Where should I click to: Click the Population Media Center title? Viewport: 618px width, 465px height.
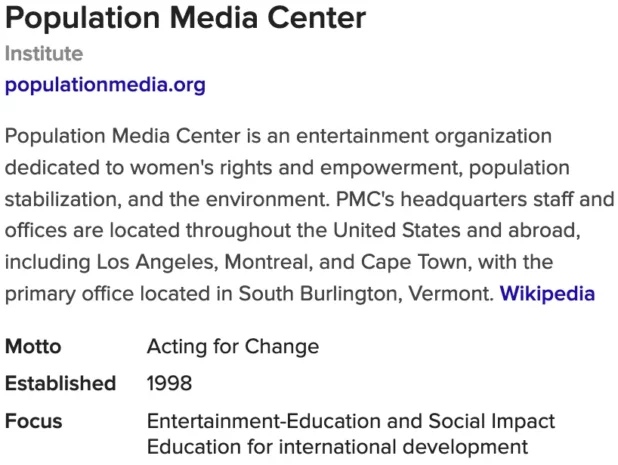[185, 18]
